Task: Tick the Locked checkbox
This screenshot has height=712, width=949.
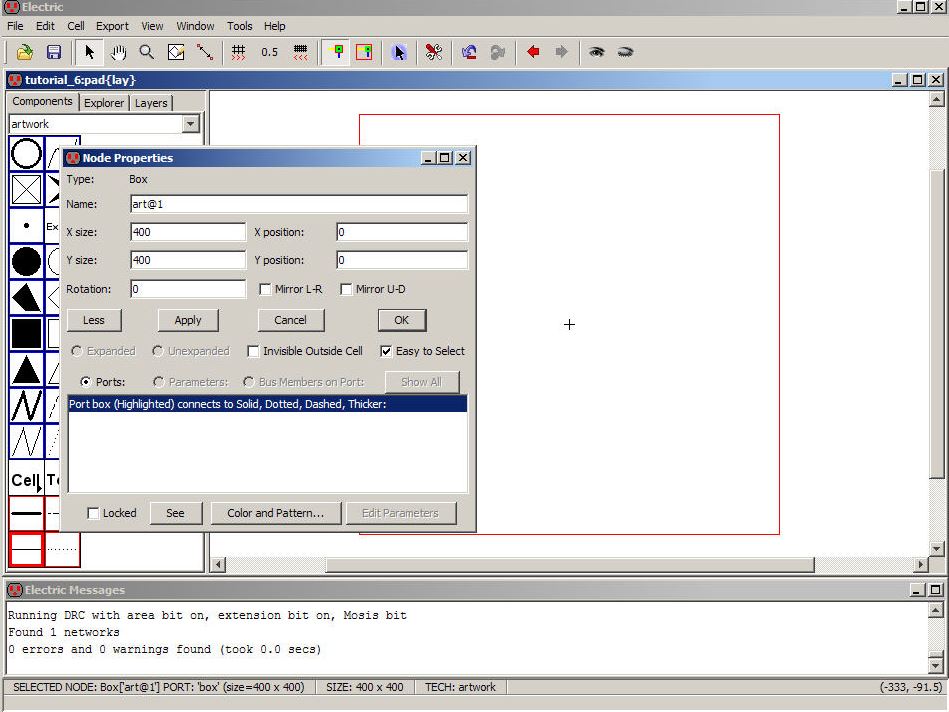Action: (x=94, y=514)
